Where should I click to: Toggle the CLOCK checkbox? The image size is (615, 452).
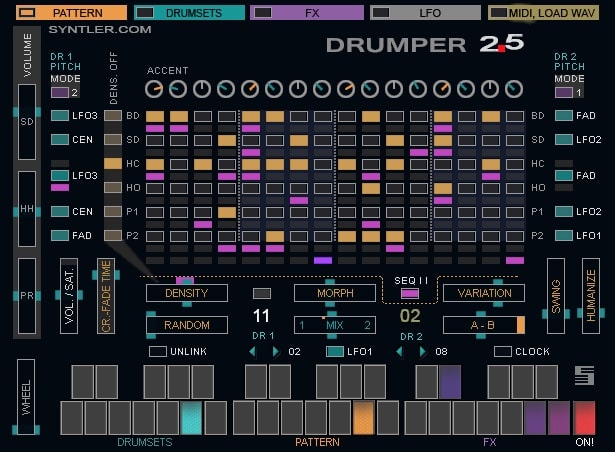[503, 352]
